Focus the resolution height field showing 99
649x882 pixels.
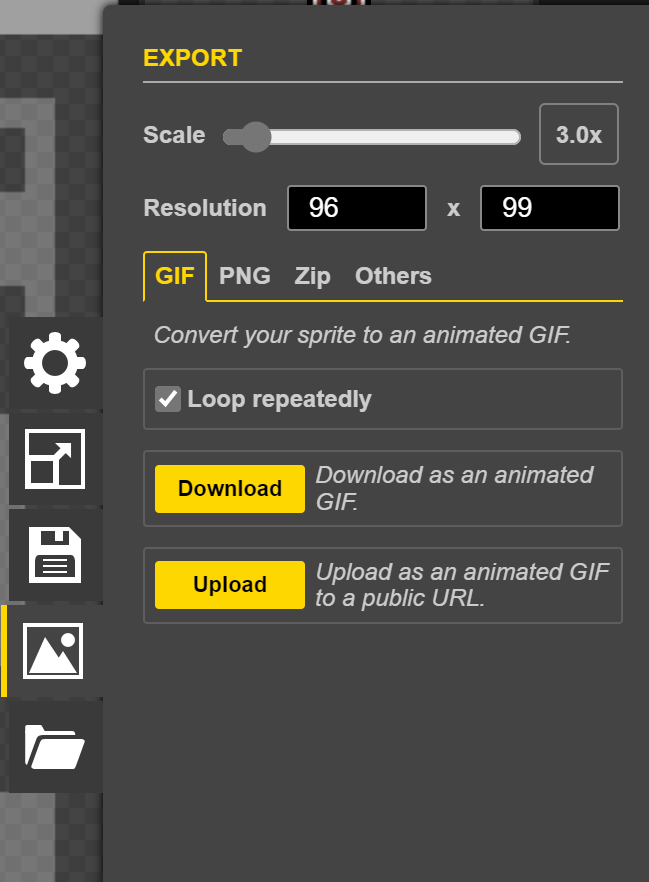pos(549,208)
